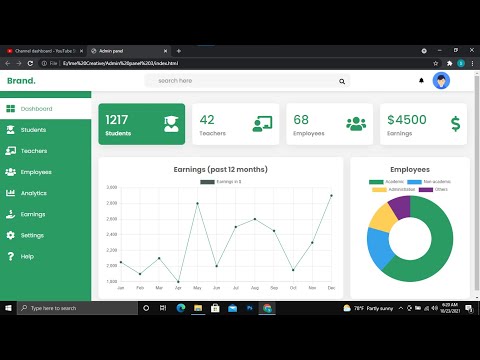Open Photoshop from taskbar

250,308
